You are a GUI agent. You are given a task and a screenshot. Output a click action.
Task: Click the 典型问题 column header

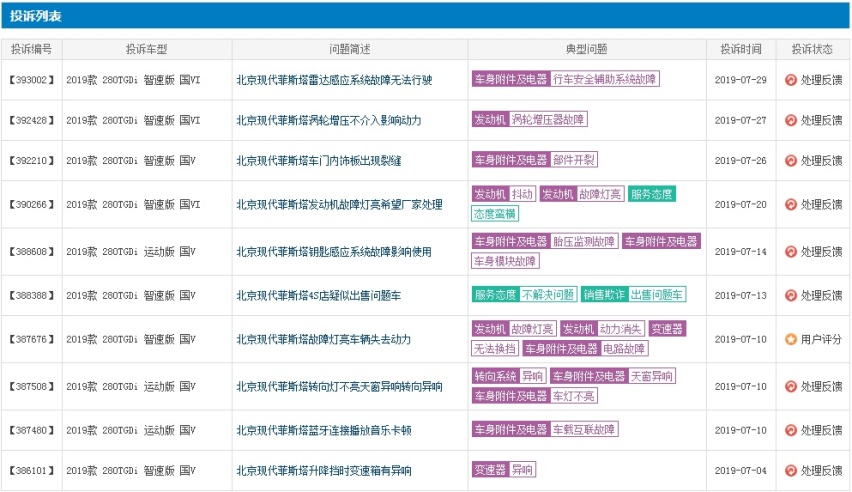click(586, 49)
